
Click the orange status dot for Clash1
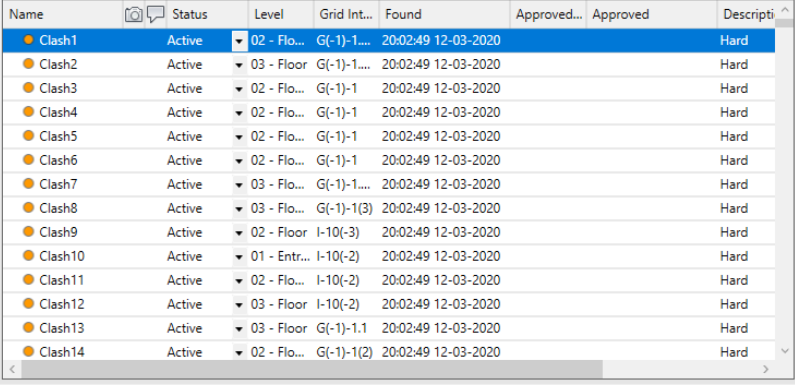click(28, 40)
